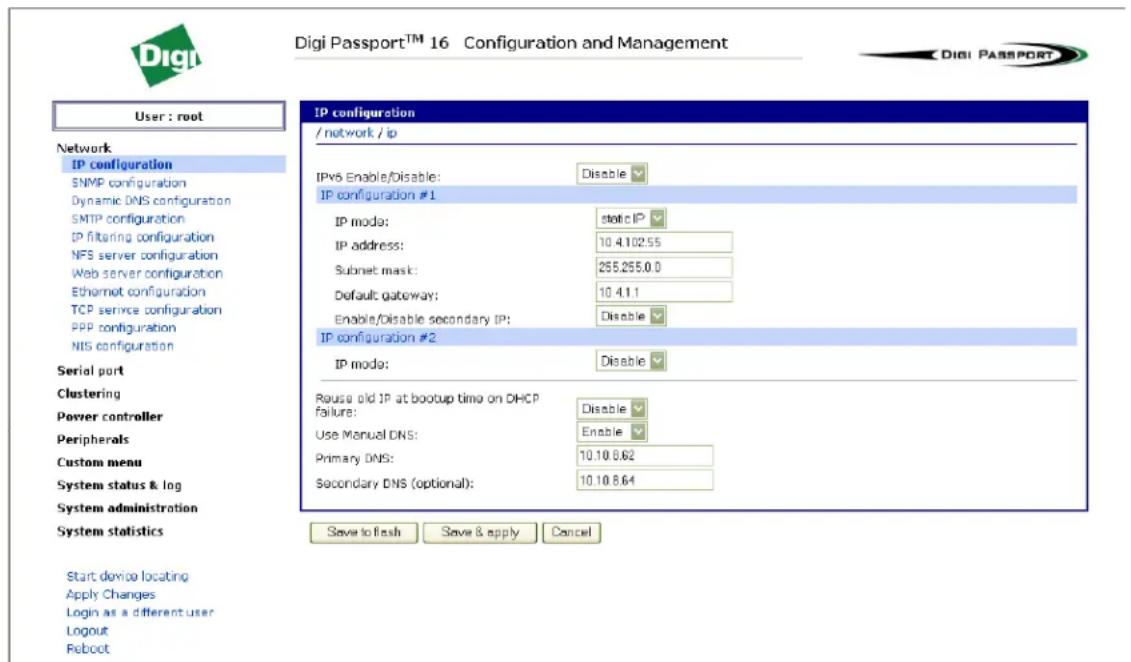Click the Default gateway input field
Screen dimensions: 1131x662
click(x=664, y=292)
